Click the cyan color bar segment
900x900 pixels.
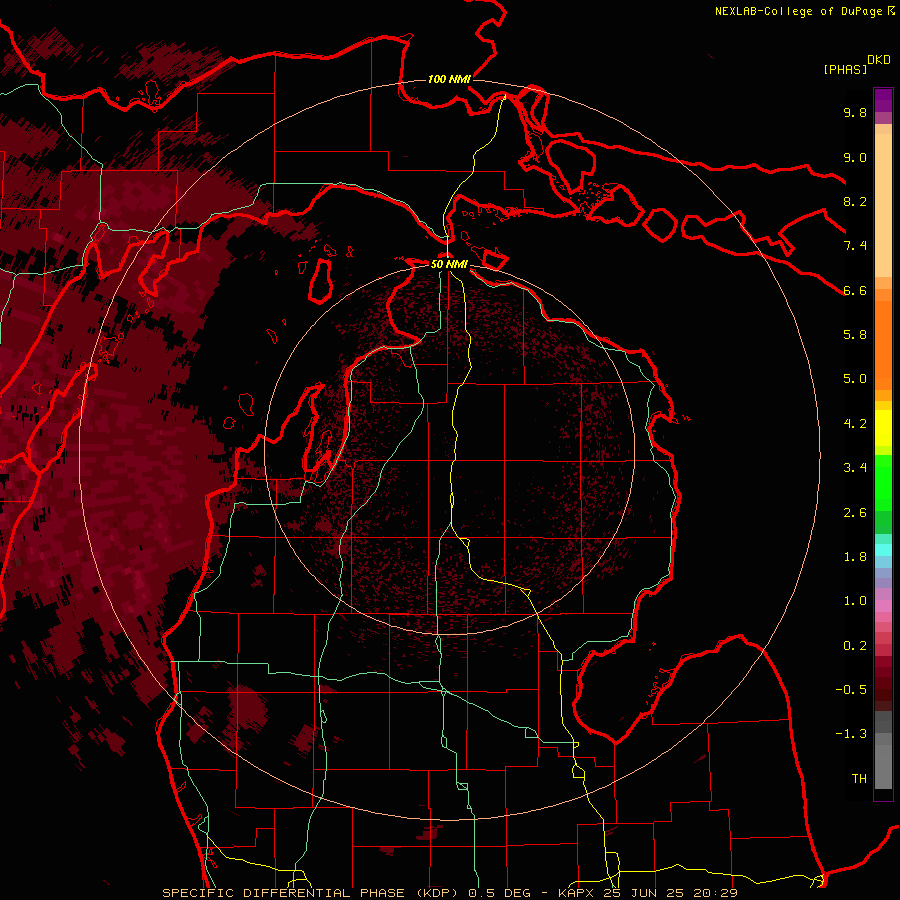point(883,550)
